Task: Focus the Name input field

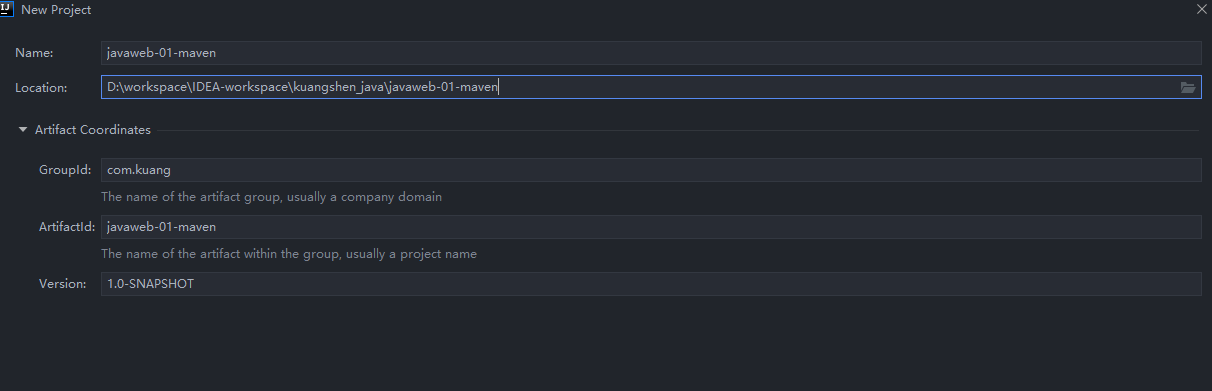Action: point(651,53)
